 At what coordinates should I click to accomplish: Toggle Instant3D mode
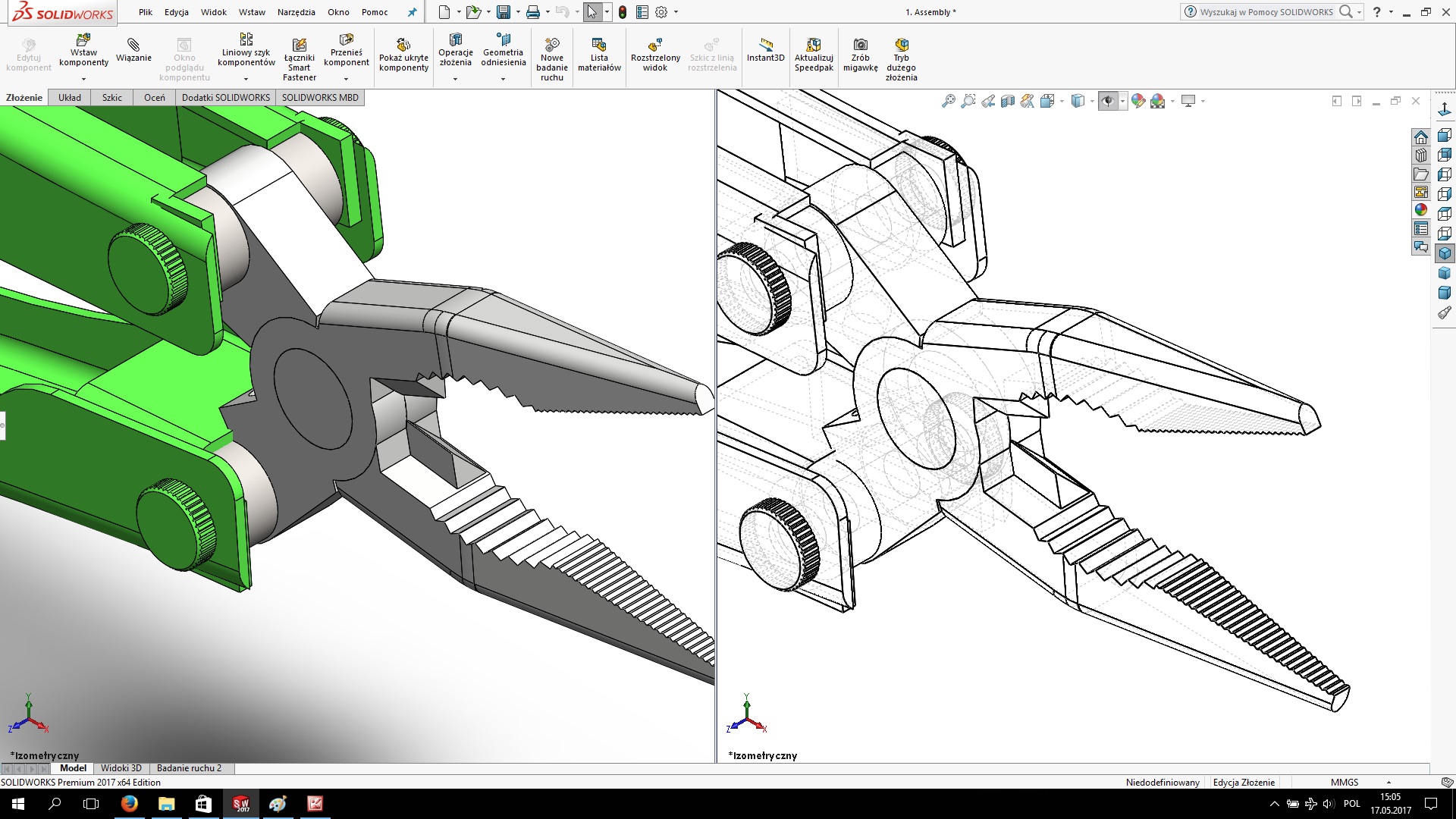coord(765,45)
